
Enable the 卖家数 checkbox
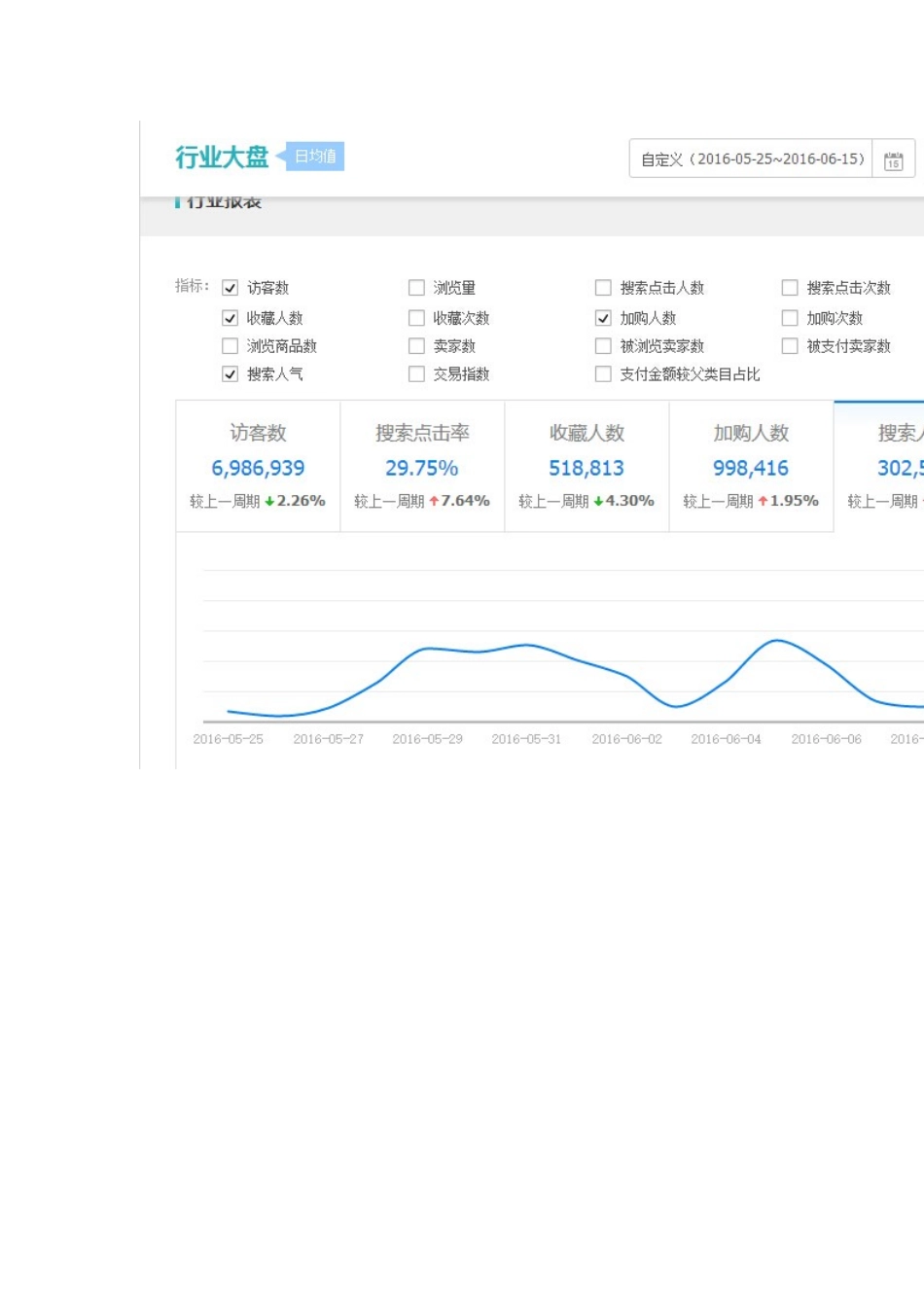pos(416,346)
